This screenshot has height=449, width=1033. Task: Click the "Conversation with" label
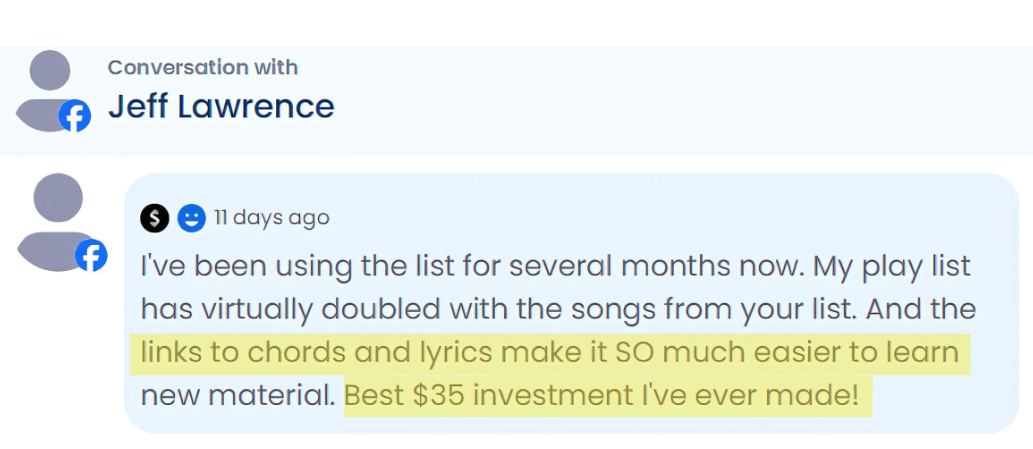(202, 67)
